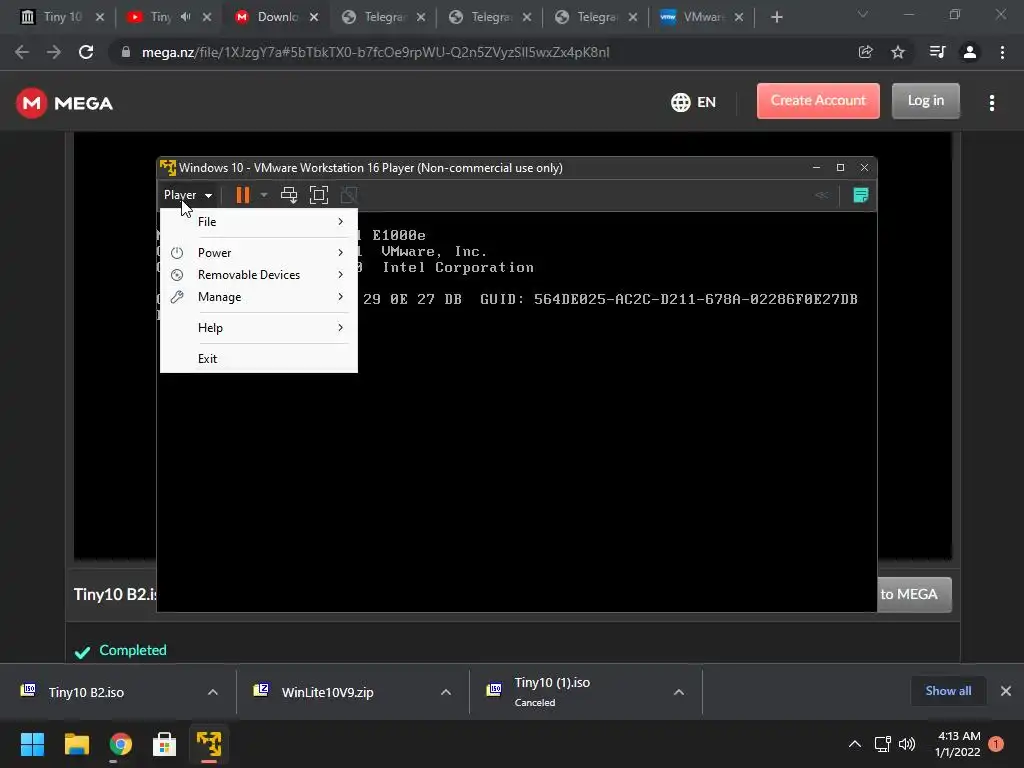The height and width of the screenshot is (768, 1024).
Task: Expand options for Tiny10 (1).iso download
Action: [x=679, y=692]
